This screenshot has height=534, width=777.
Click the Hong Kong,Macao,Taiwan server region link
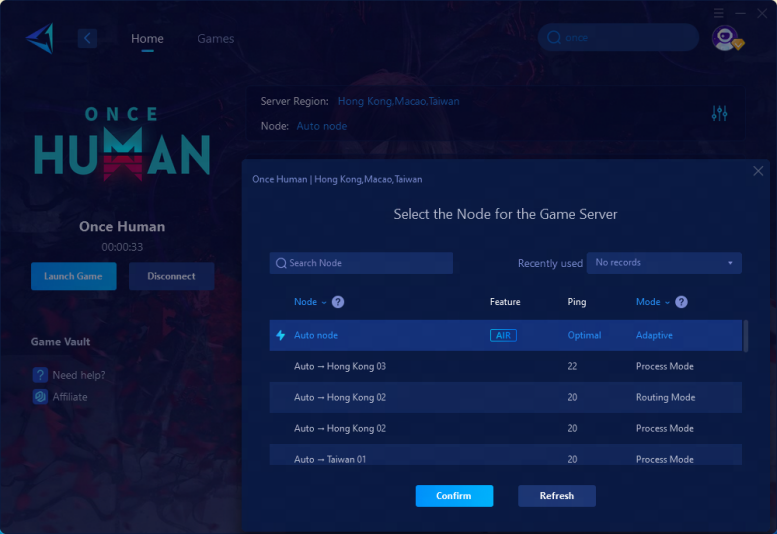[x=398, y=101]
